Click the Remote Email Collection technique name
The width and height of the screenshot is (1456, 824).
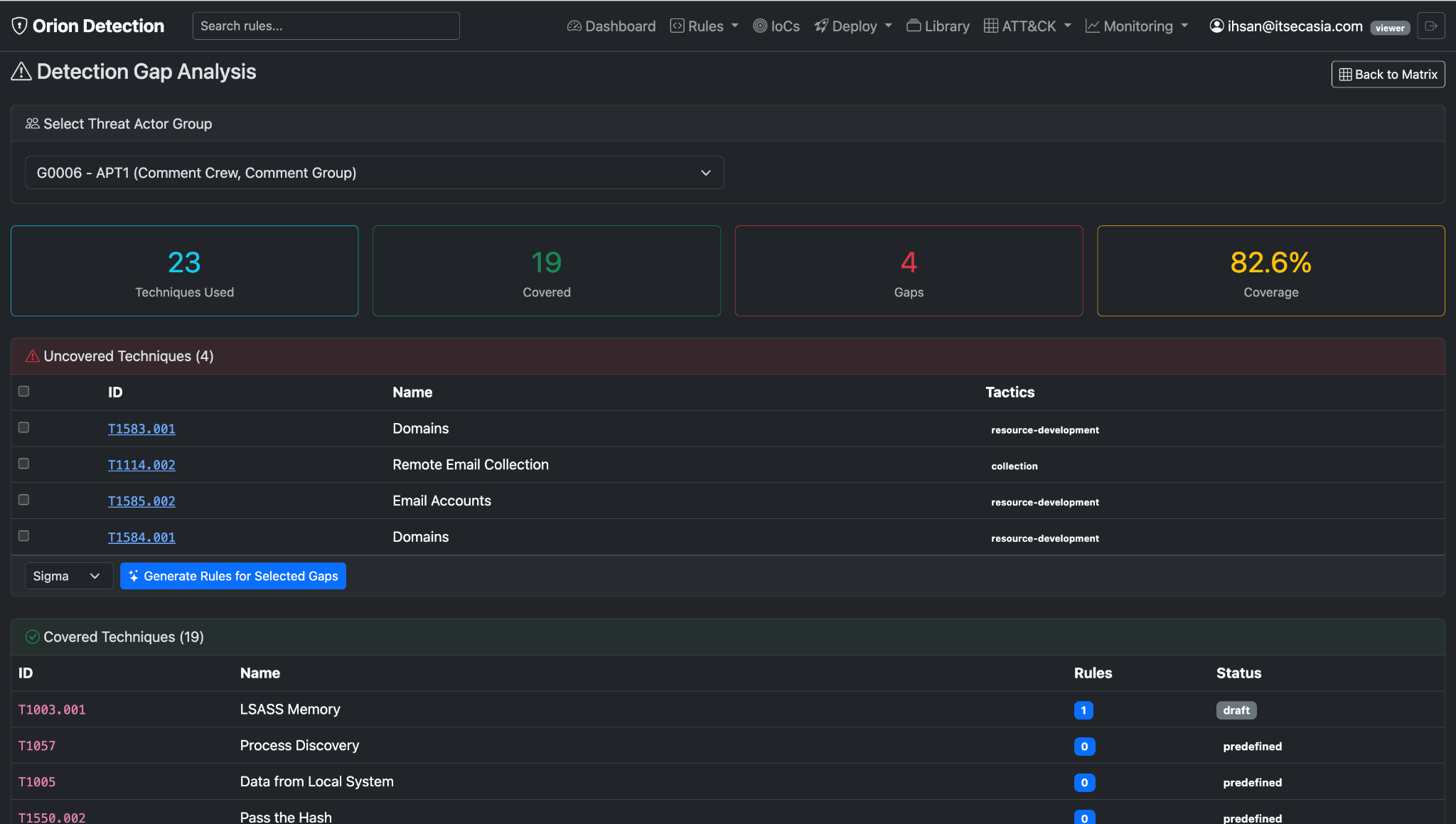pos(471,465)
